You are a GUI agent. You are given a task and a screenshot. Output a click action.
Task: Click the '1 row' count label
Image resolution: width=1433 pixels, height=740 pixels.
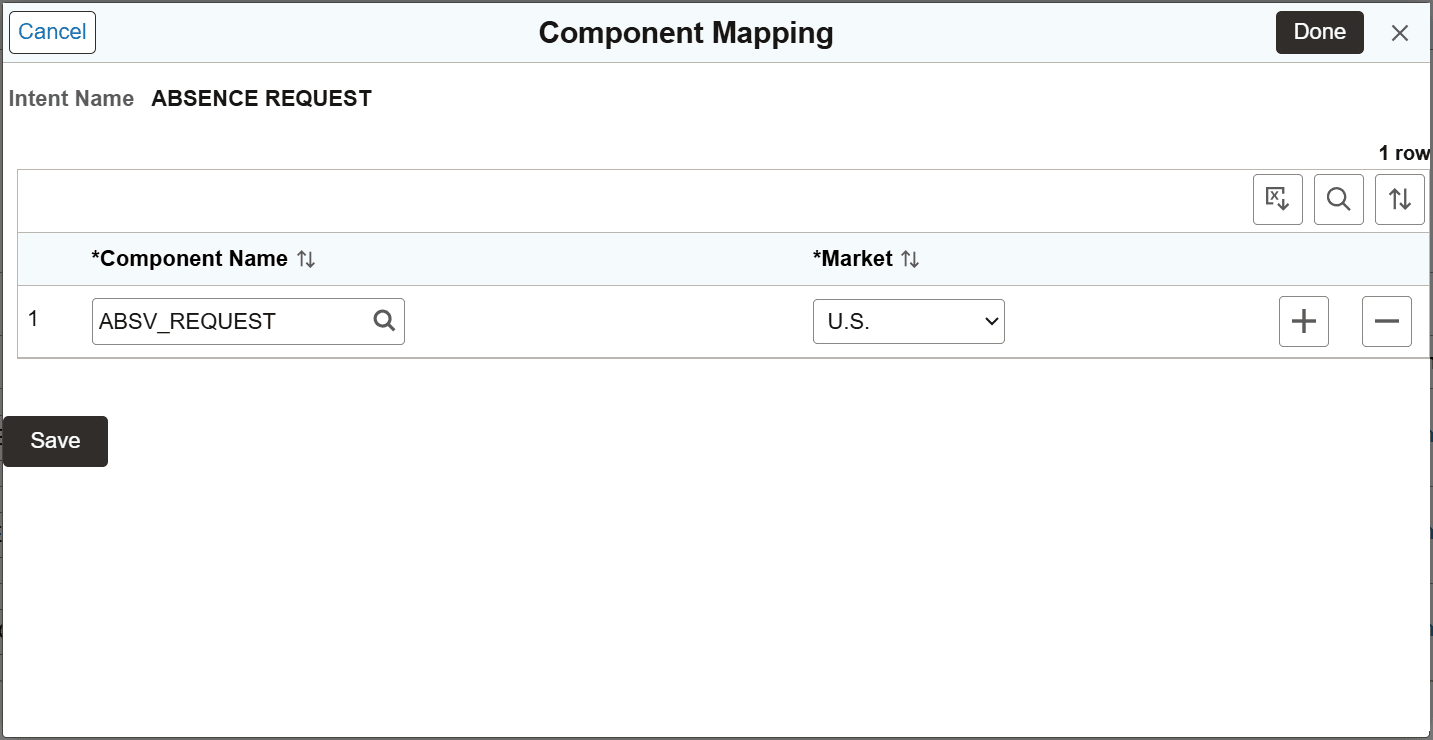click(x=1405, y=153)
